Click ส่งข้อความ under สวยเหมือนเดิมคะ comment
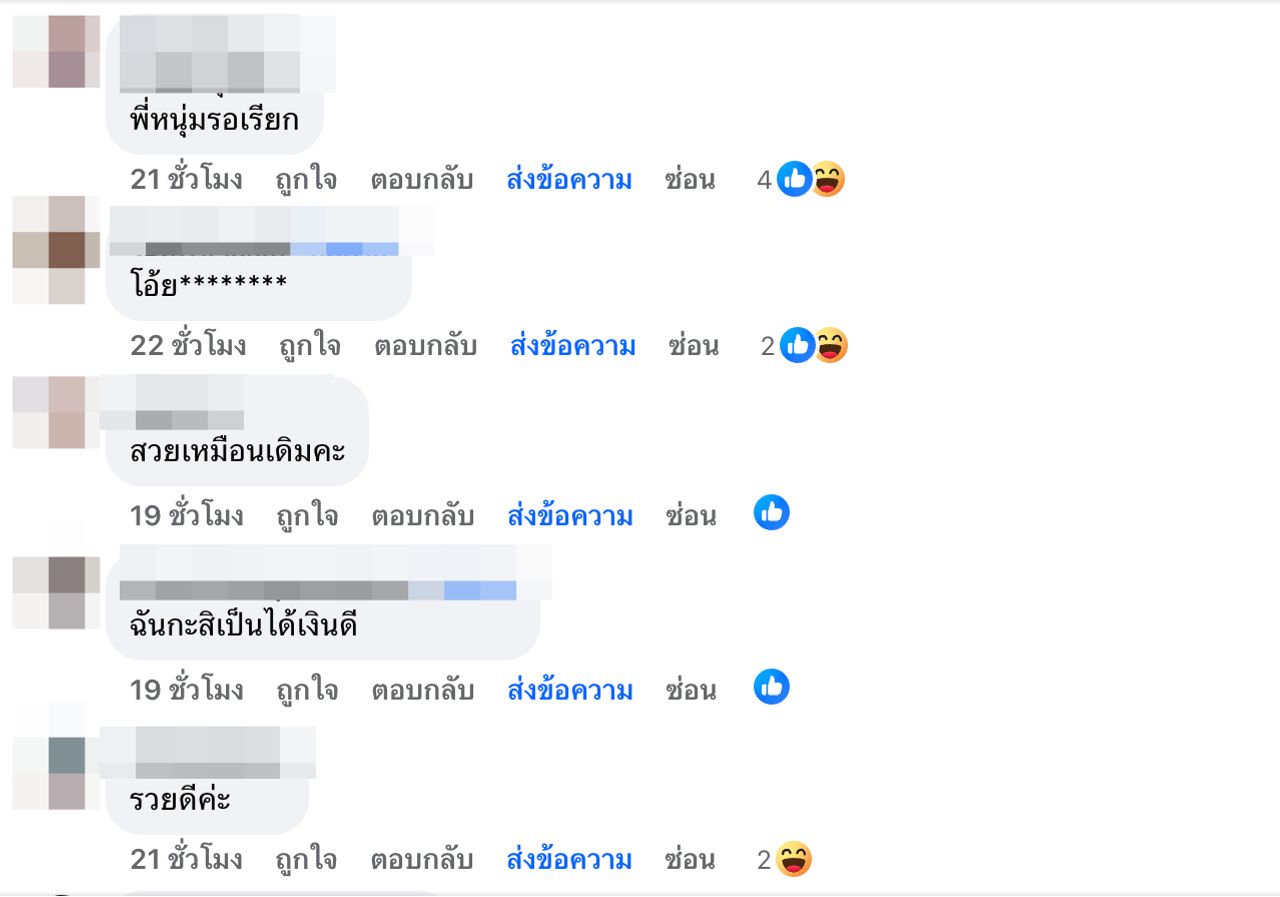 [570, 516]
